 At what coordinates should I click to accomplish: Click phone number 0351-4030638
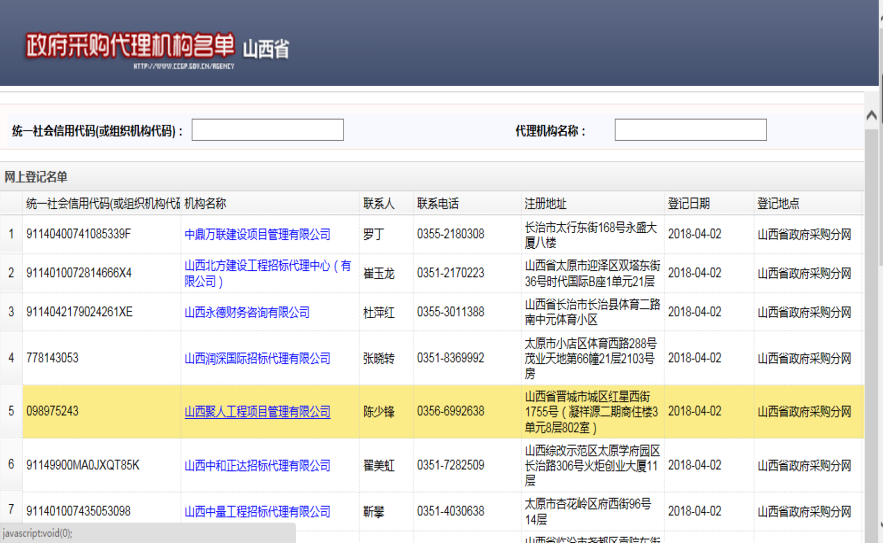[x=451, y=511]
